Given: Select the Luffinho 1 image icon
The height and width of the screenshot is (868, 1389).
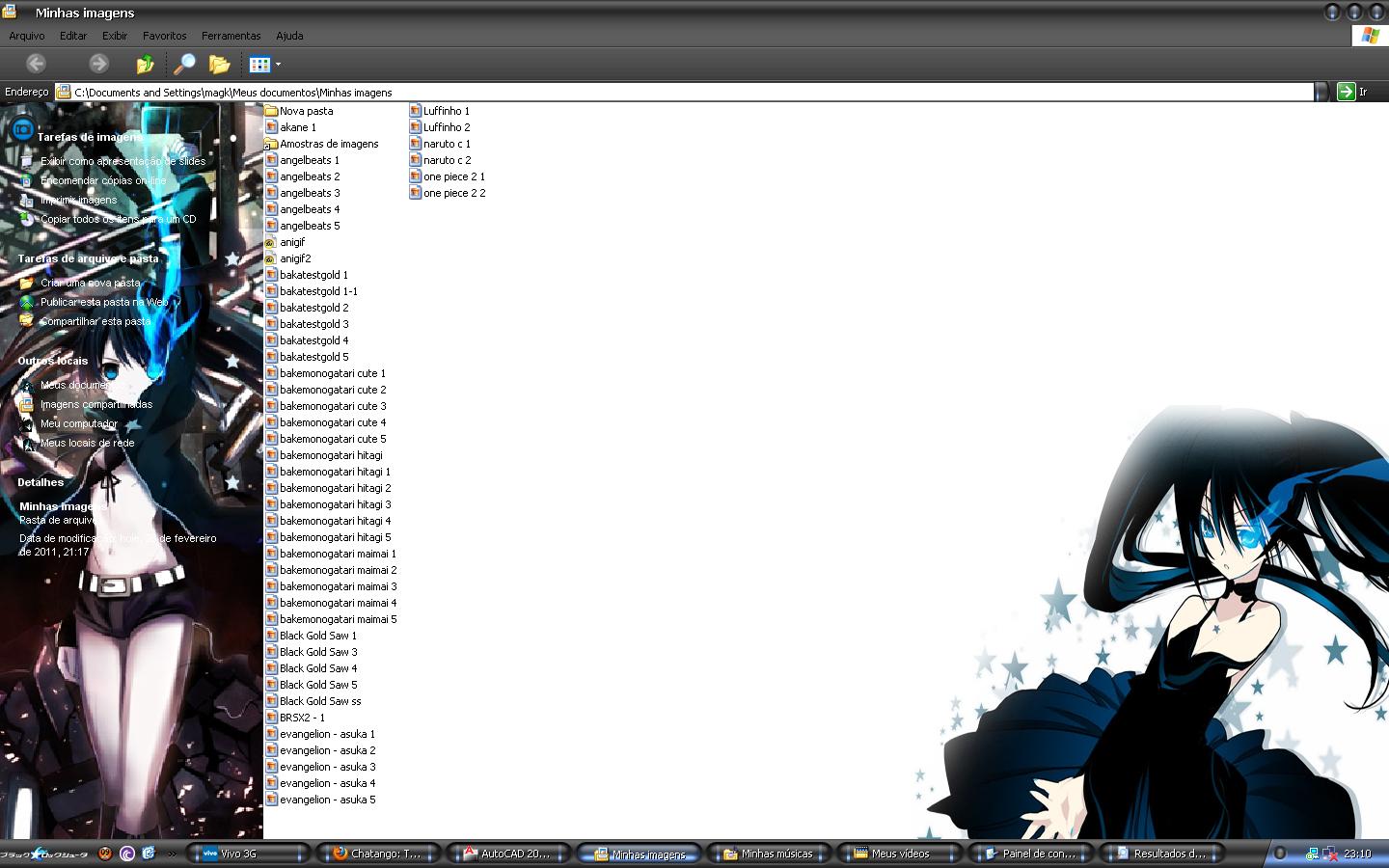Looking at the screenshot, I should pyautogui.click(x=415, y=111).
